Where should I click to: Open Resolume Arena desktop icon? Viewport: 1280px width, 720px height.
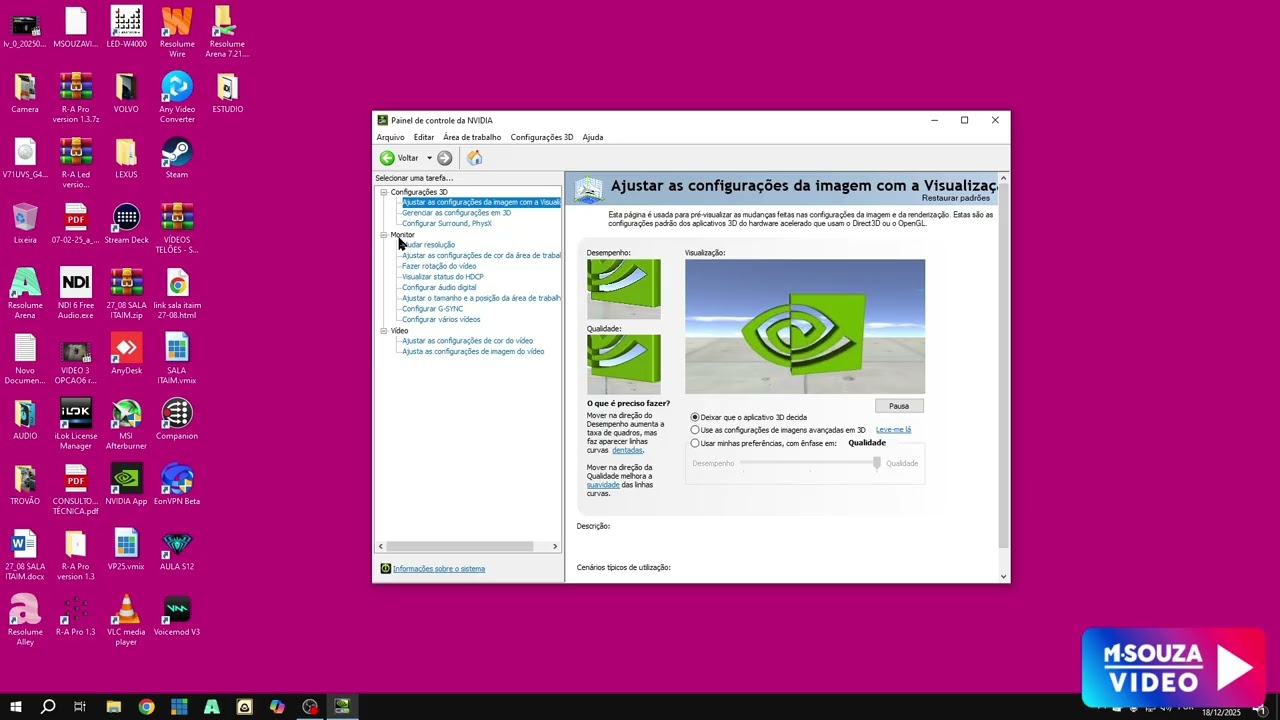(x=25, y=293)
